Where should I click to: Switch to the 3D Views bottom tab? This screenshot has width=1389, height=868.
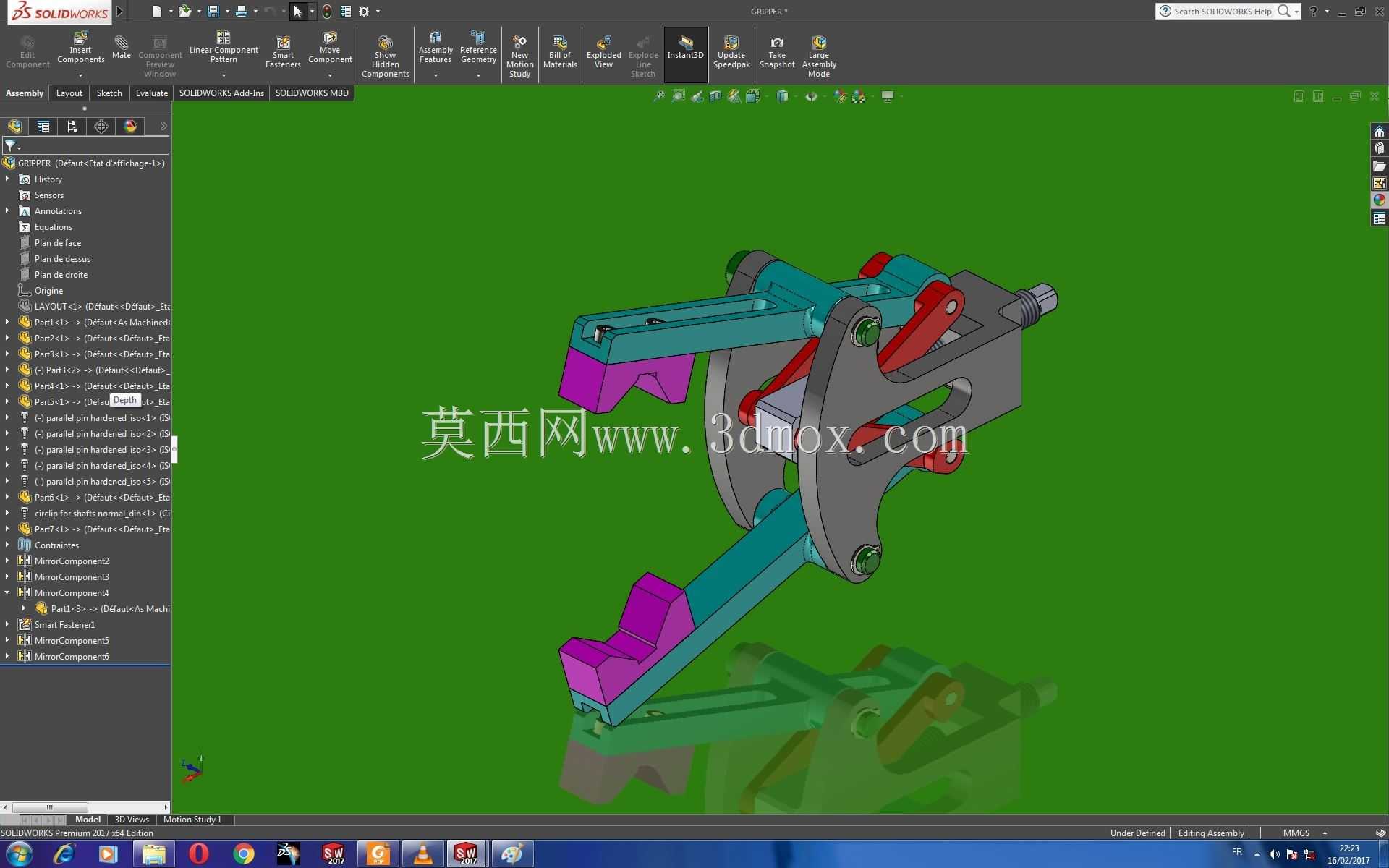tap(132, 820)
